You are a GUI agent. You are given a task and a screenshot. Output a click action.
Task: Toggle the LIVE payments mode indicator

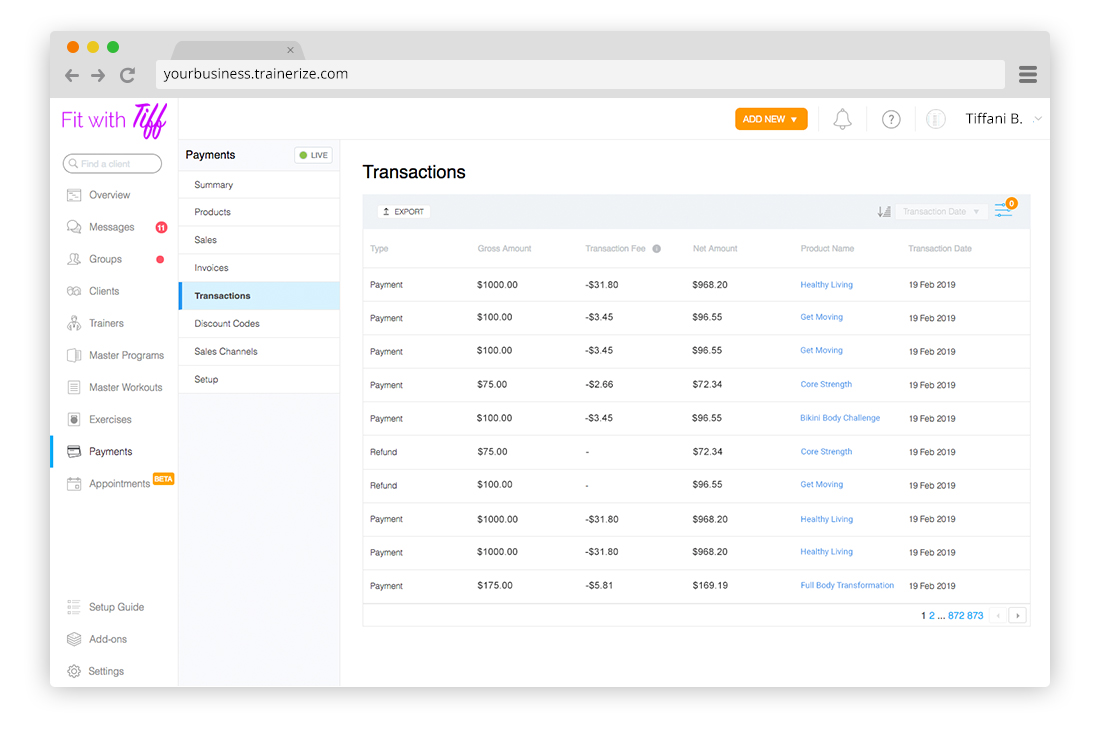(313, 155)
